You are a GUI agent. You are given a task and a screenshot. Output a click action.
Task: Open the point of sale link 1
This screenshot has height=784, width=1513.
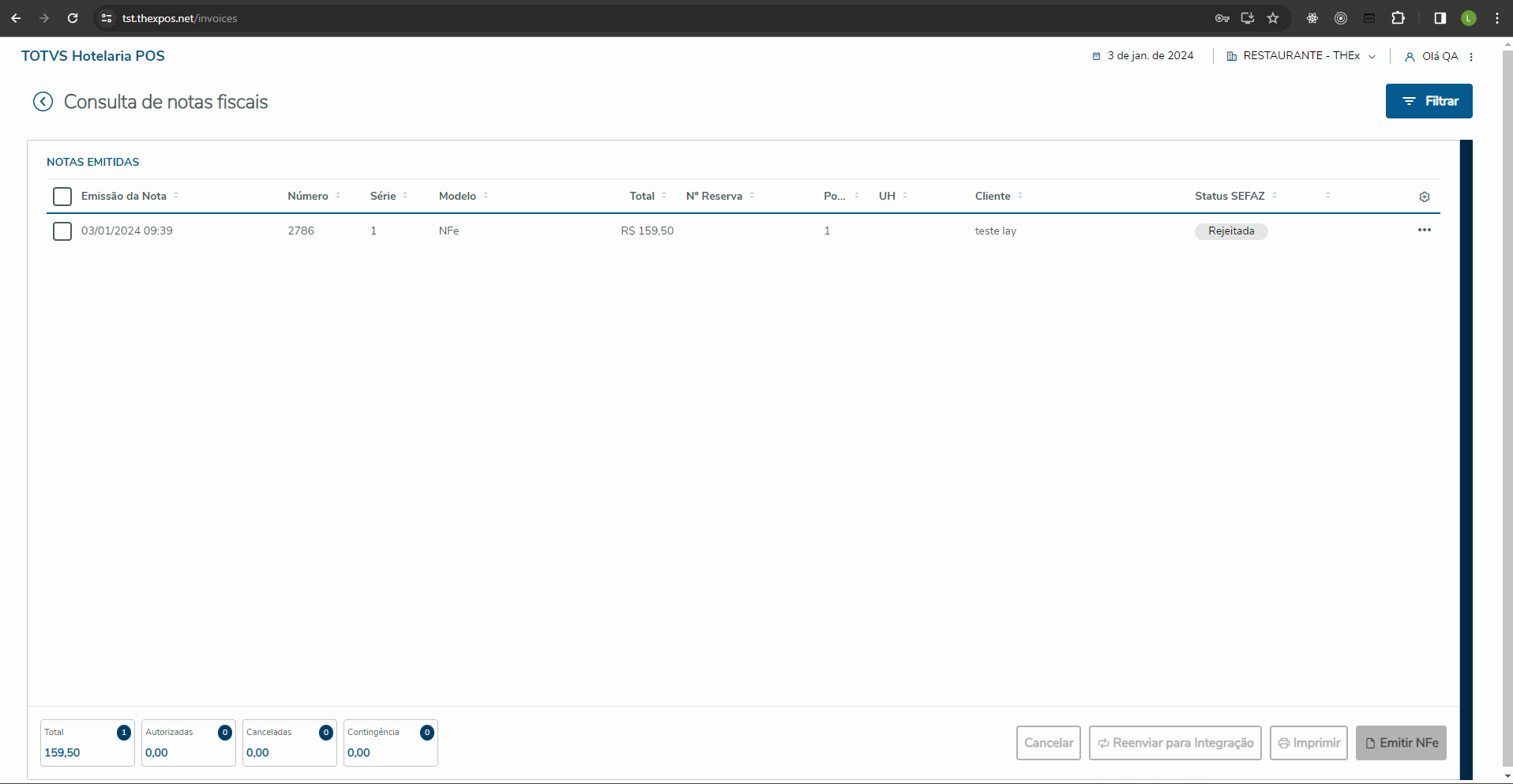click(x=827, y=231)
